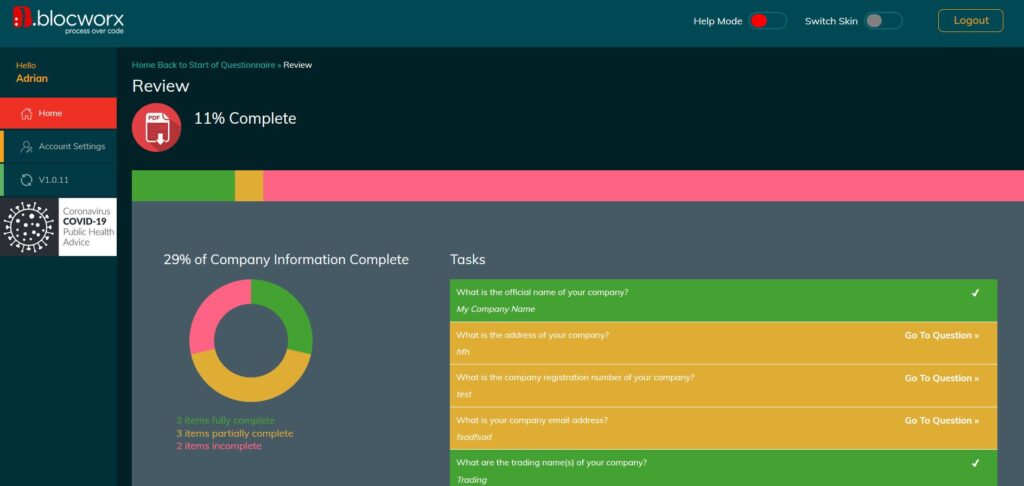Click the checkmark on official name task
This screenshot has height=486, width=1024.
975,293
